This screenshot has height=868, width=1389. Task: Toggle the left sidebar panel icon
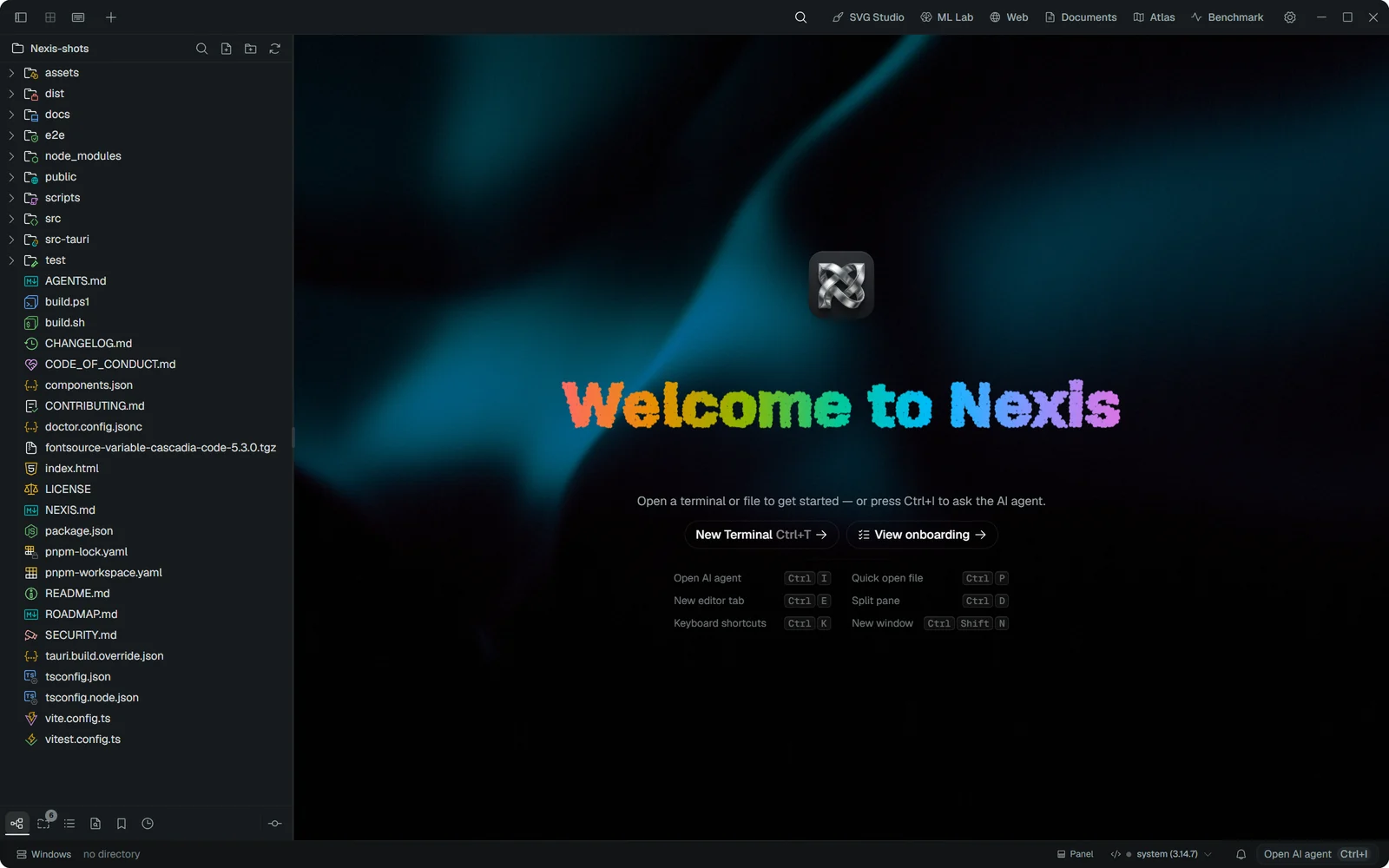(x=21, y=17)
